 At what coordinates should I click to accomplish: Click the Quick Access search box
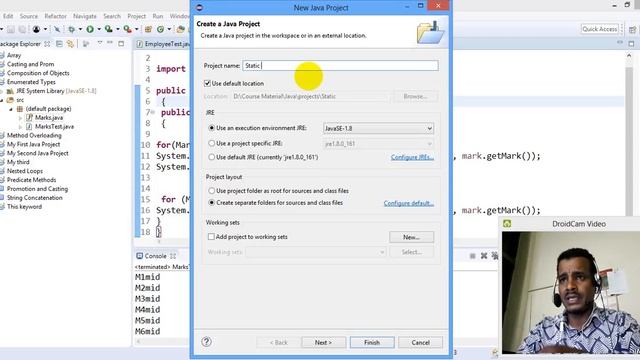pos(600,29)
